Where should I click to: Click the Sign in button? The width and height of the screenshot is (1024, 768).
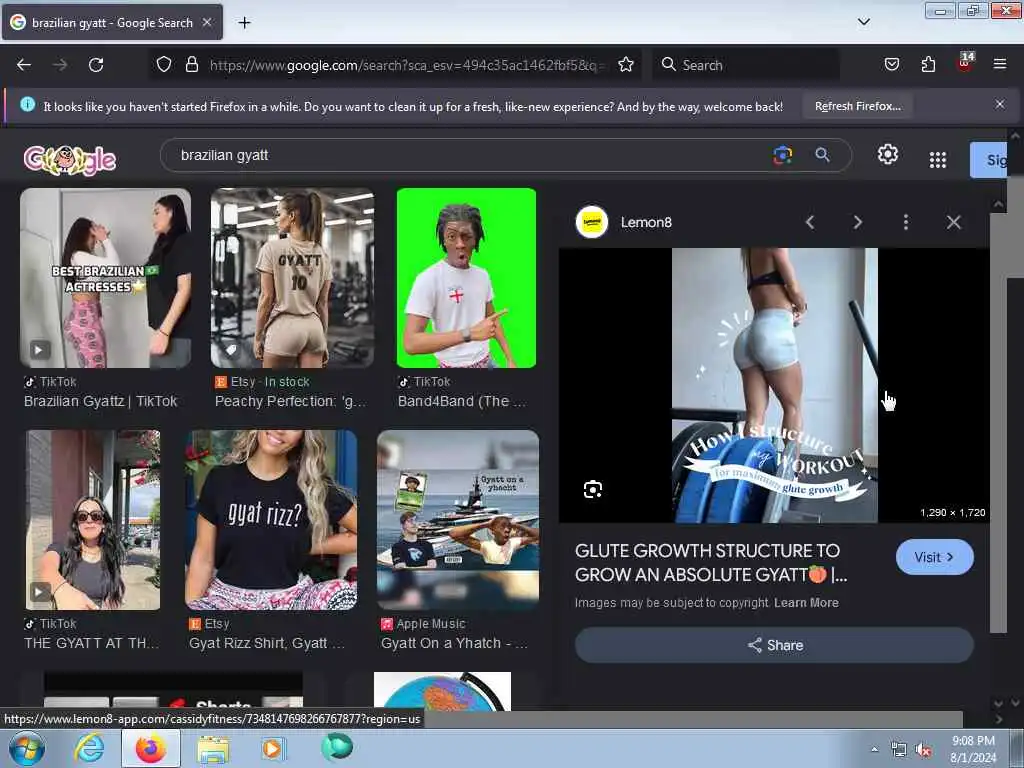(x=989, y=159)
